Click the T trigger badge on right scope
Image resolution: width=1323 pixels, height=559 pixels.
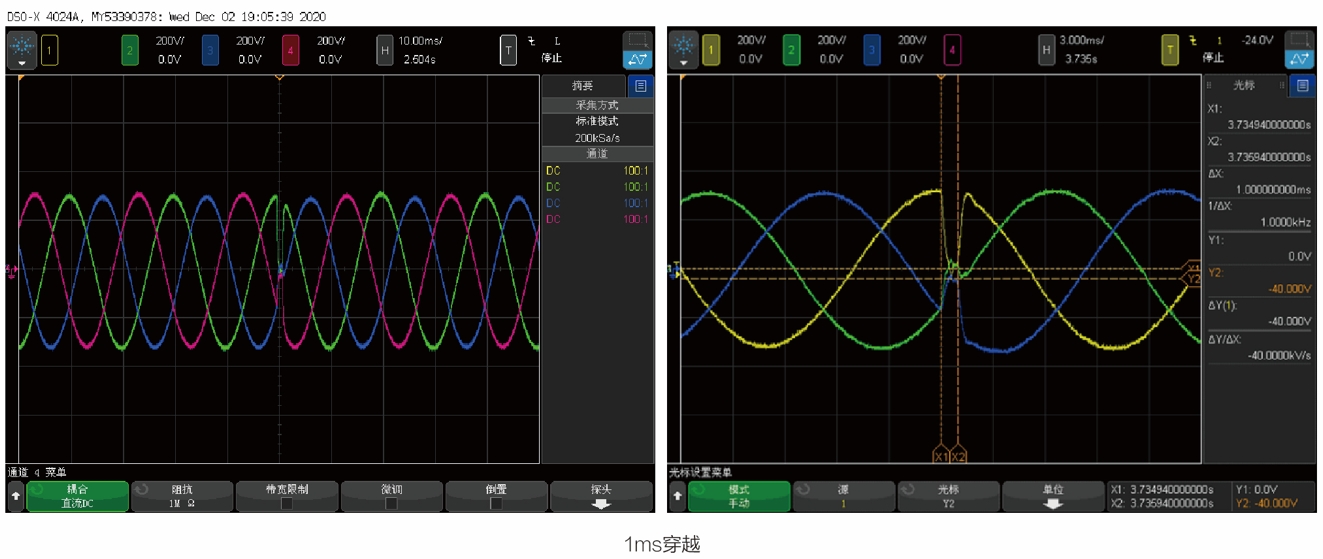(x=1169, y=48)
